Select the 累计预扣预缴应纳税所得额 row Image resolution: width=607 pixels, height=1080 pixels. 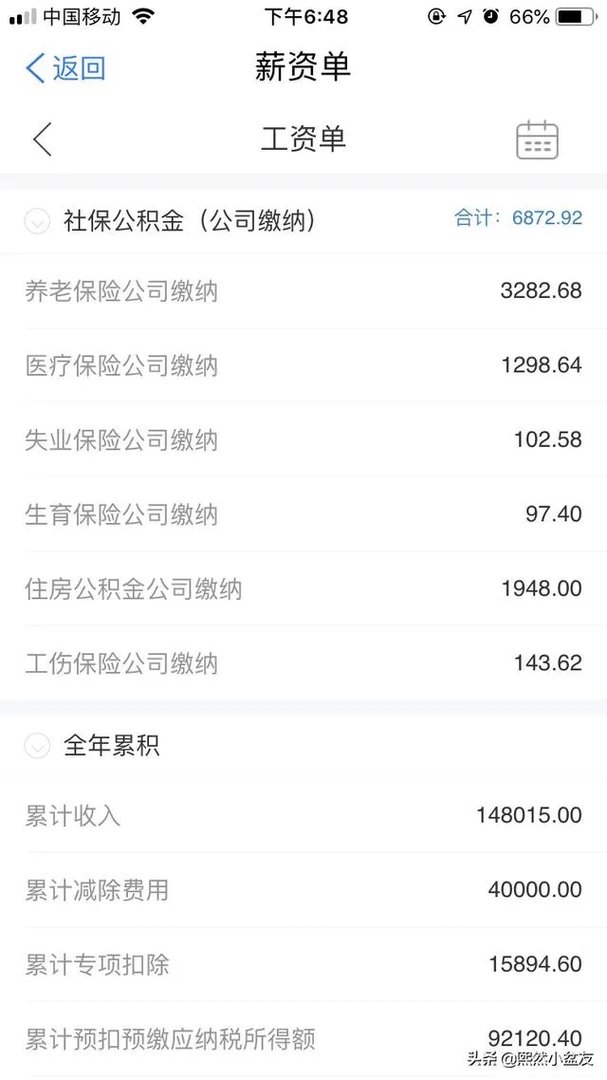[x=303, y=1040]
